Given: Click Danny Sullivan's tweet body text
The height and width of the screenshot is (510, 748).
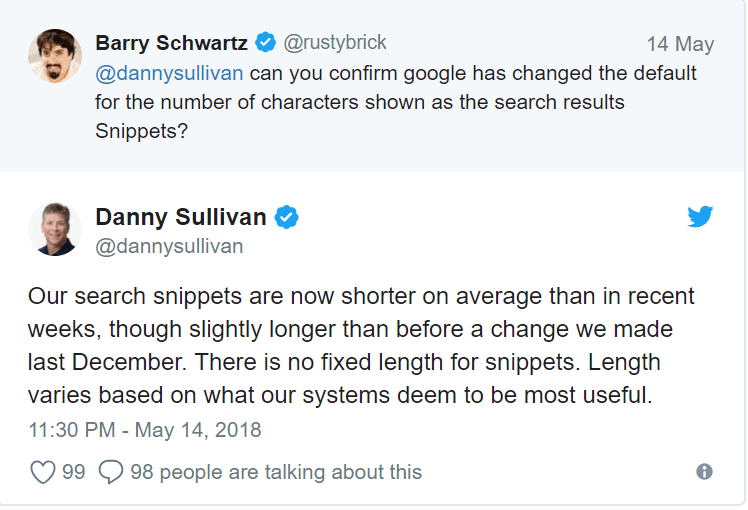Looking at the screenshot, I should (x=361, y=345).
